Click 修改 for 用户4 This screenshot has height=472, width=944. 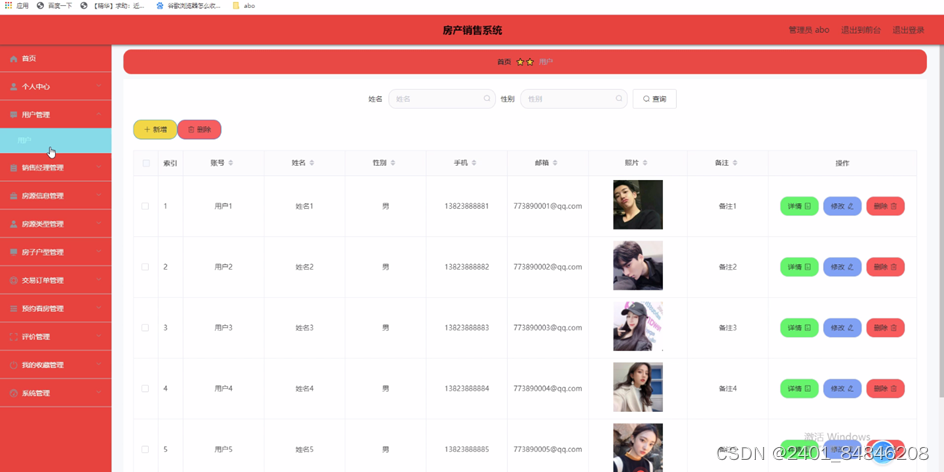[x=842, y=388]
